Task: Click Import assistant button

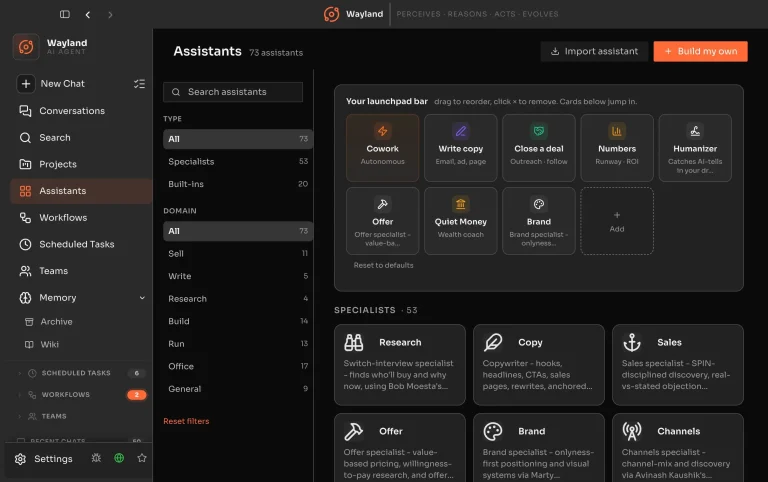Action: click(x=594, y=51)
